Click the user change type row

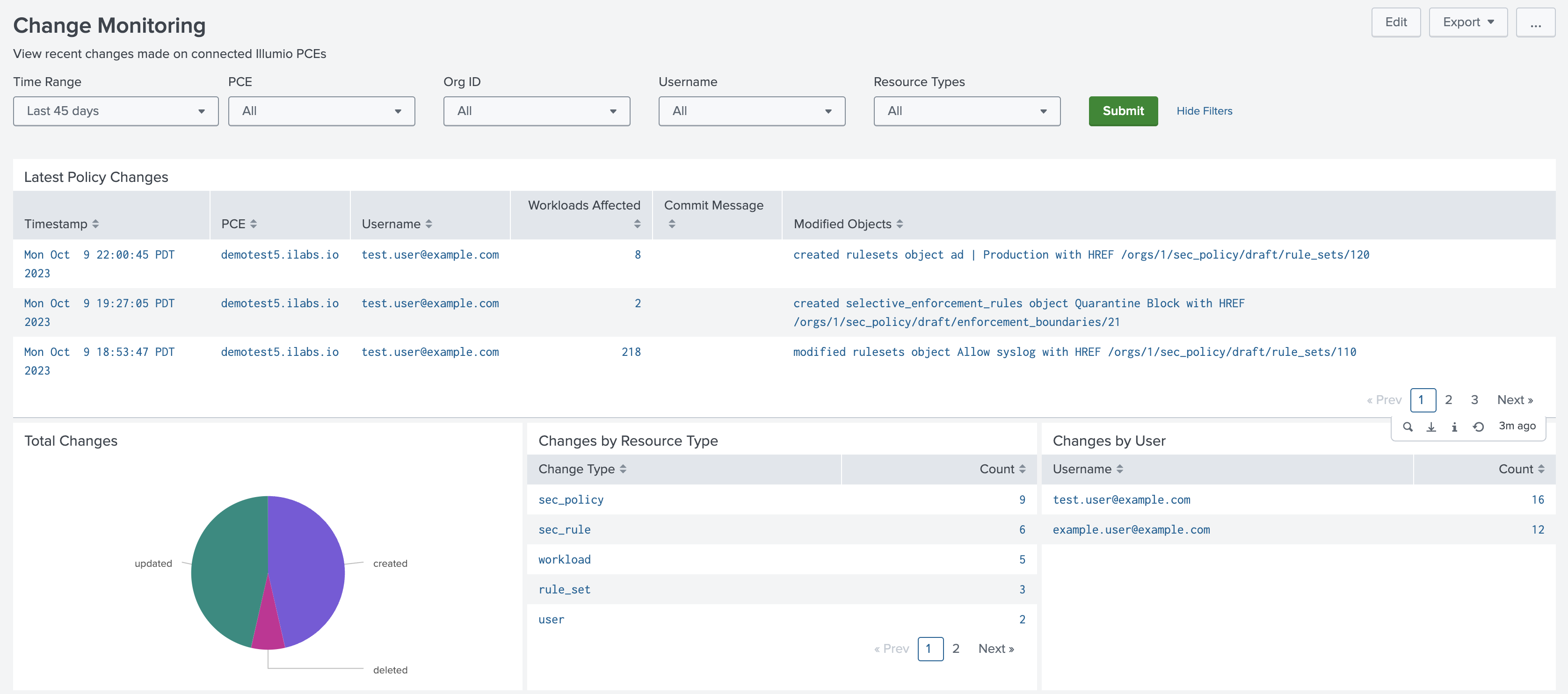point(782,619)
